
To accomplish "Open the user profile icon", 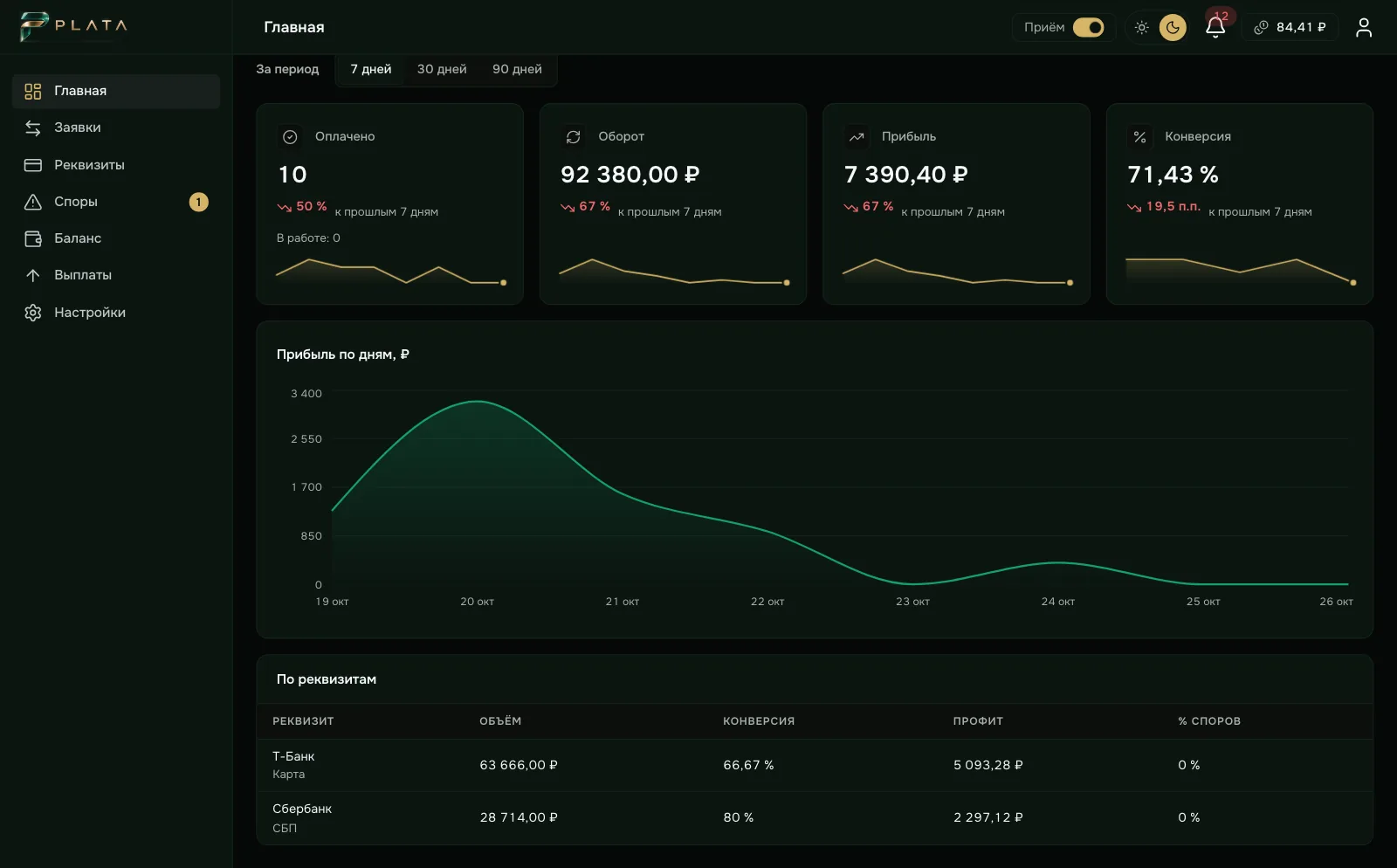I will (x=1364, y=27).
